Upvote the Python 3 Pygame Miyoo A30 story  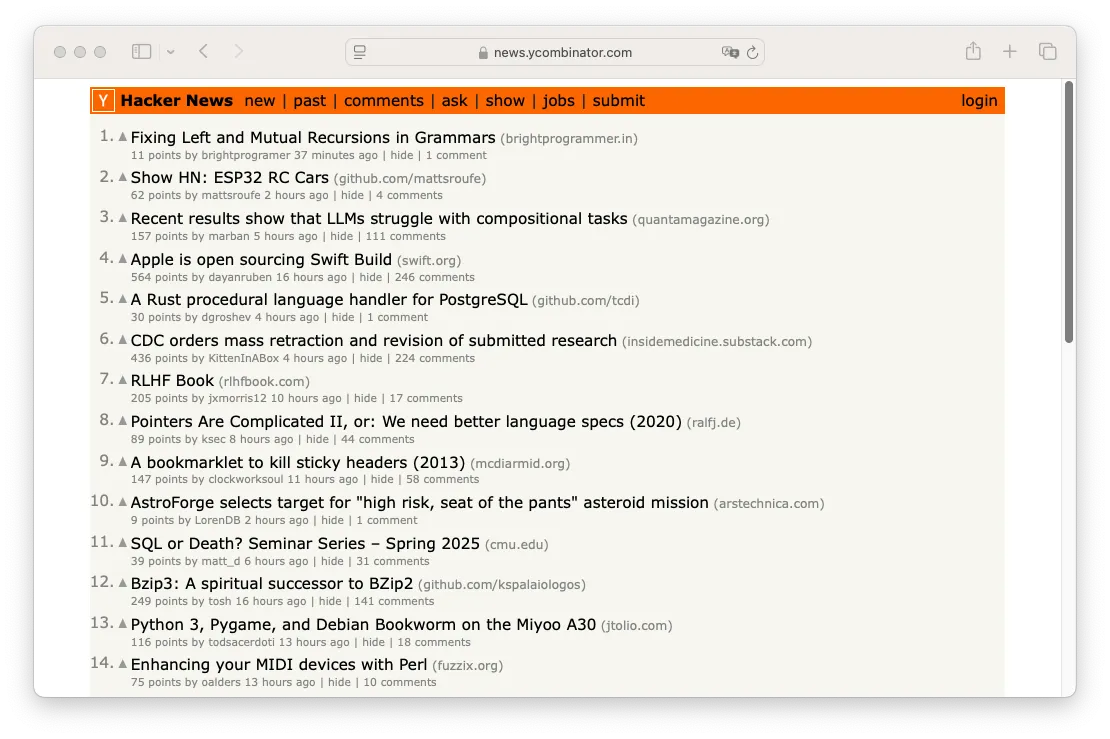click(x=122, y=624)
